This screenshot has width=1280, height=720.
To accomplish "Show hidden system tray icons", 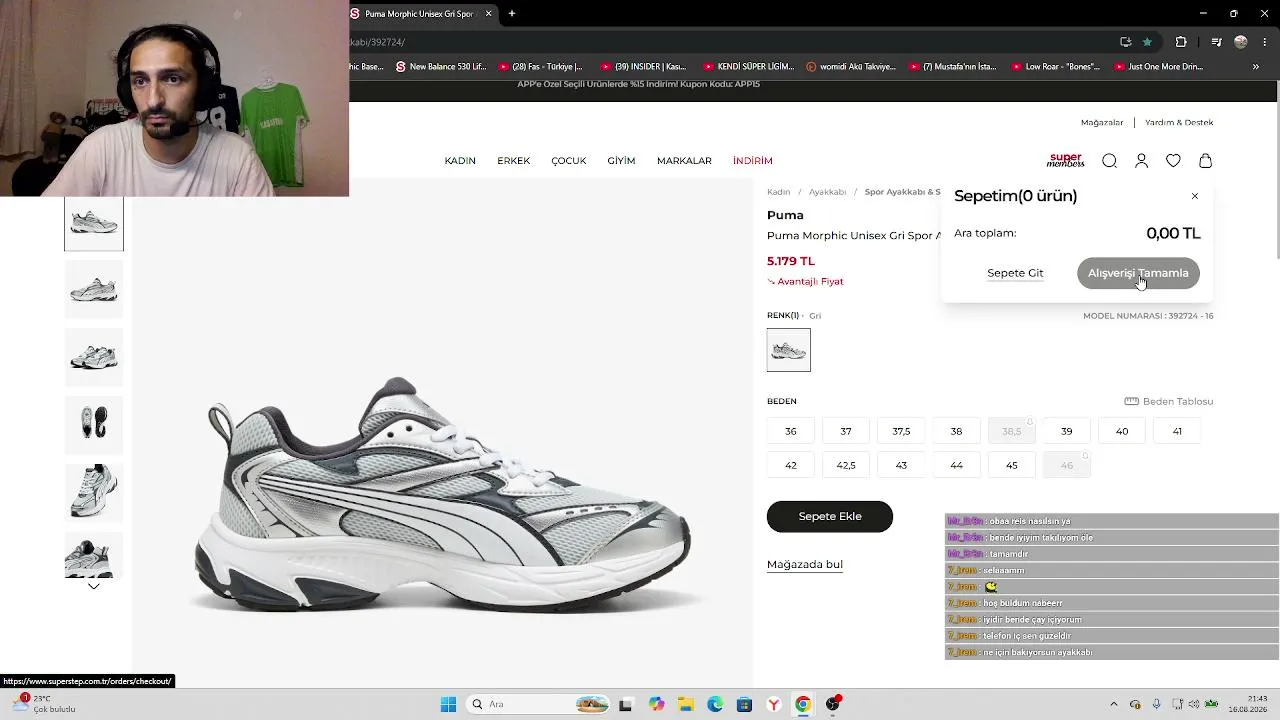I will 1114,704.
